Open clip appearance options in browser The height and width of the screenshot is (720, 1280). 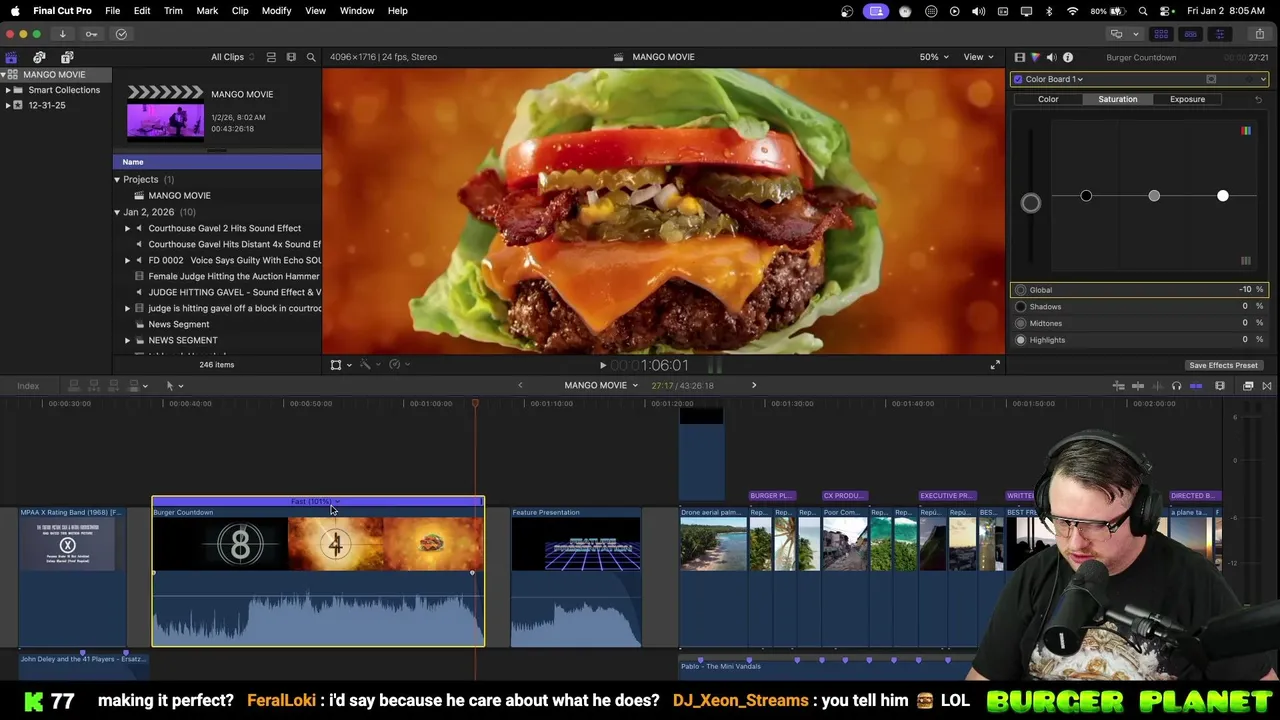[291, 57]
